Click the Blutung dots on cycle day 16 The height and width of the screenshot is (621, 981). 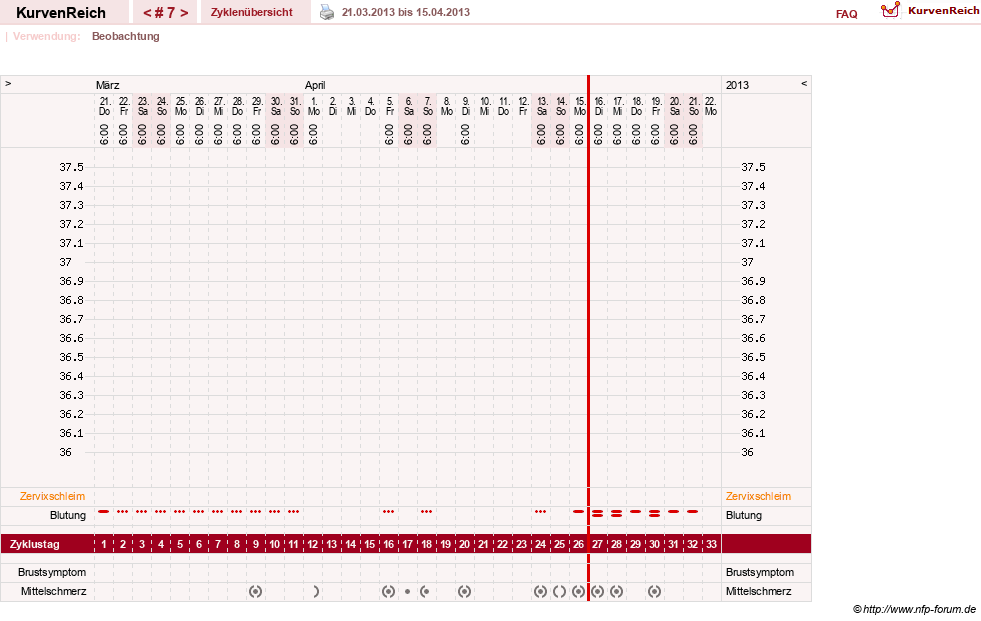tap(389, 512)
